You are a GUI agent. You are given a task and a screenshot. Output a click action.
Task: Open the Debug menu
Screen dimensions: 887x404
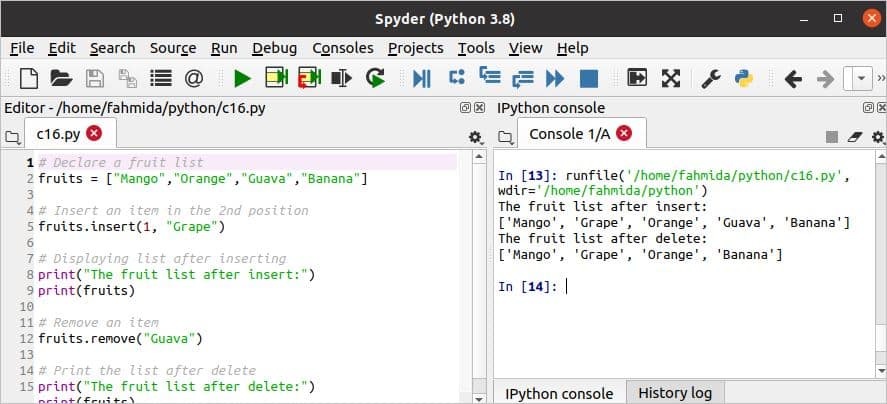click(274, 49)
